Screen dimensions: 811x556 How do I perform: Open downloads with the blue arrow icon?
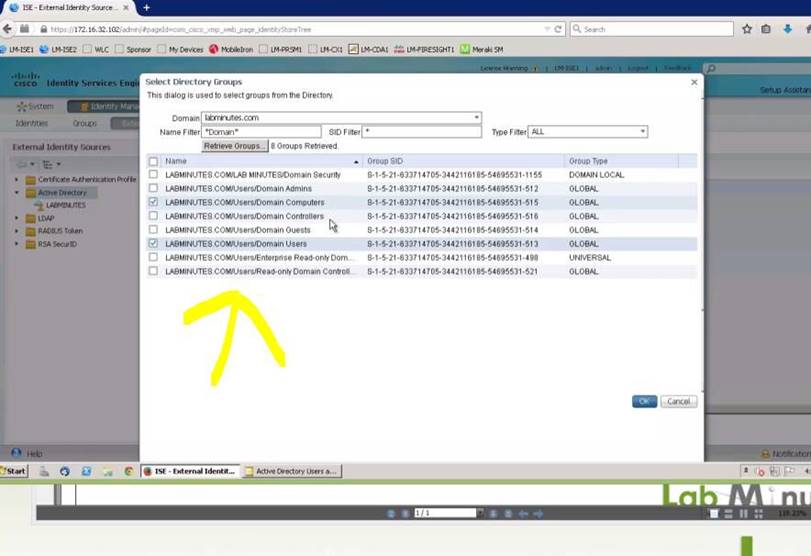(x=788, y=29)
